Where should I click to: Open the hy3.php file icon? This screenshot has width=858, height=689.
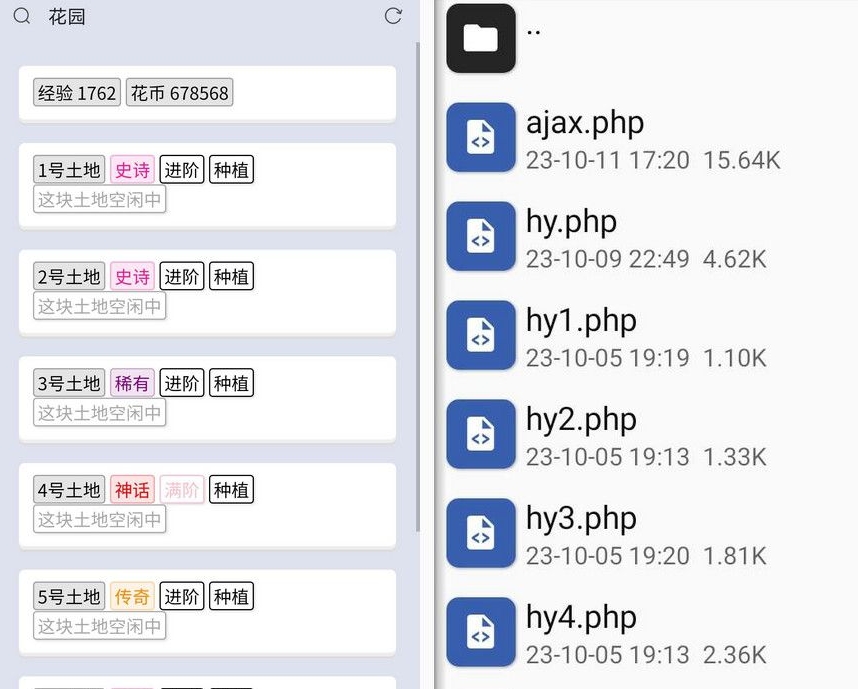pyautogui.click(x=481, y=533)
